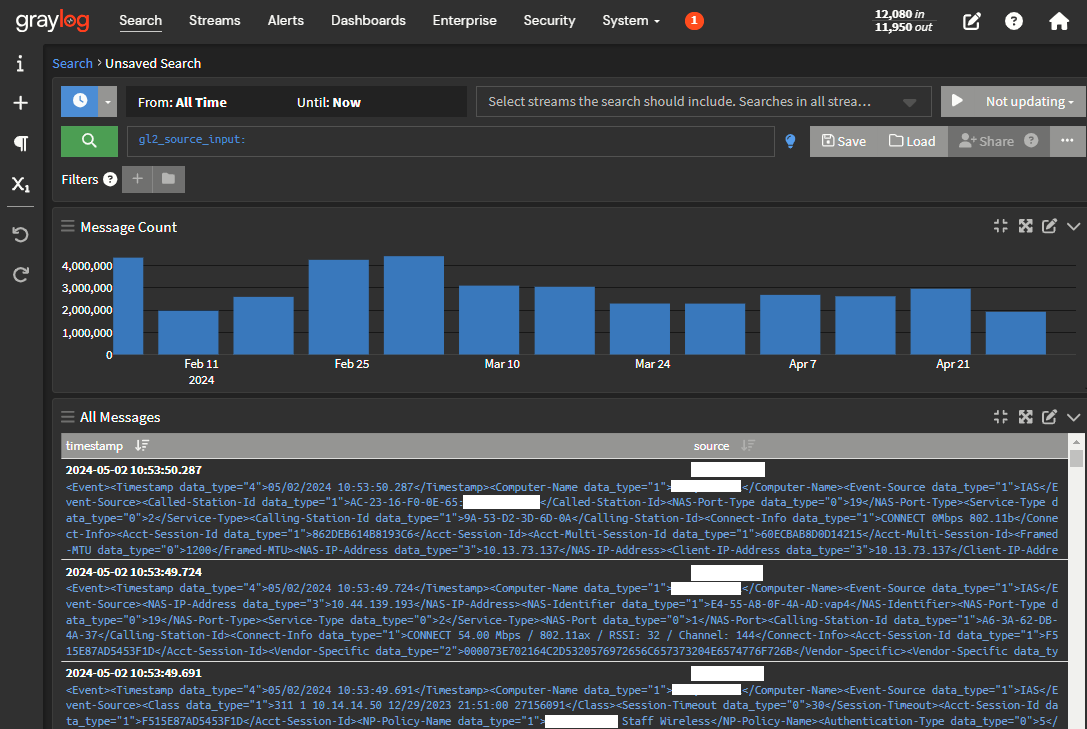Screen dimensions: 1087x729
Task: Open the time range type dropdown arrow
Action: point(108,102)
